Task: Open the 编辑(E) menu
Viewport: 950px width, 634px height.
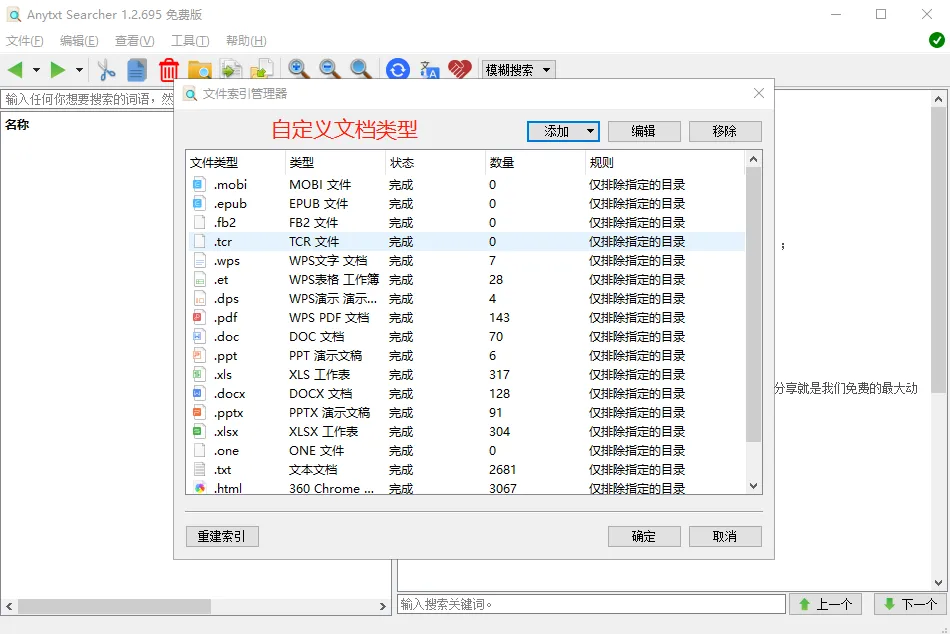Action: (x=79, y=41)
